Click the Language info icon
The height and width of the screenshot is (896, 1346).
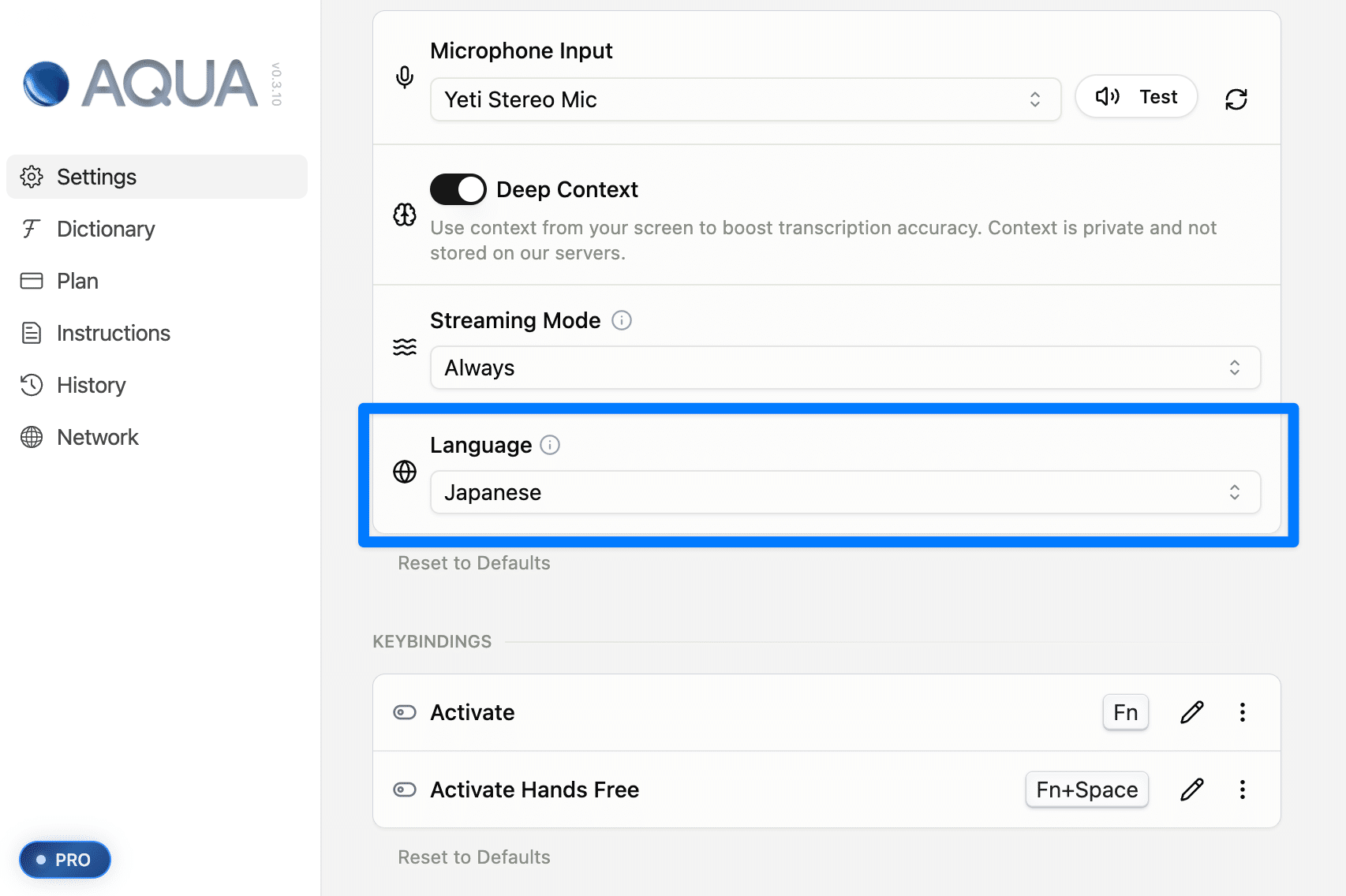(550, 445)
